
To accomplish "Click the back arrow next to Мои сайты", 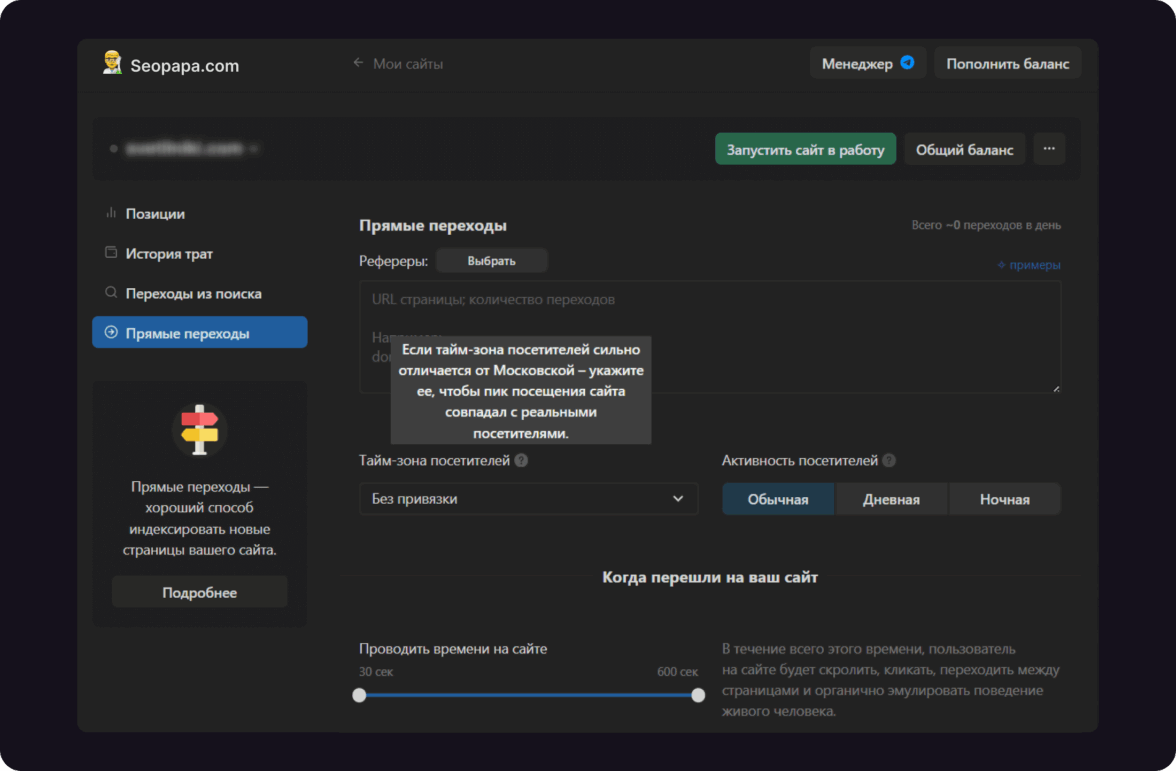I will [358, 63].
